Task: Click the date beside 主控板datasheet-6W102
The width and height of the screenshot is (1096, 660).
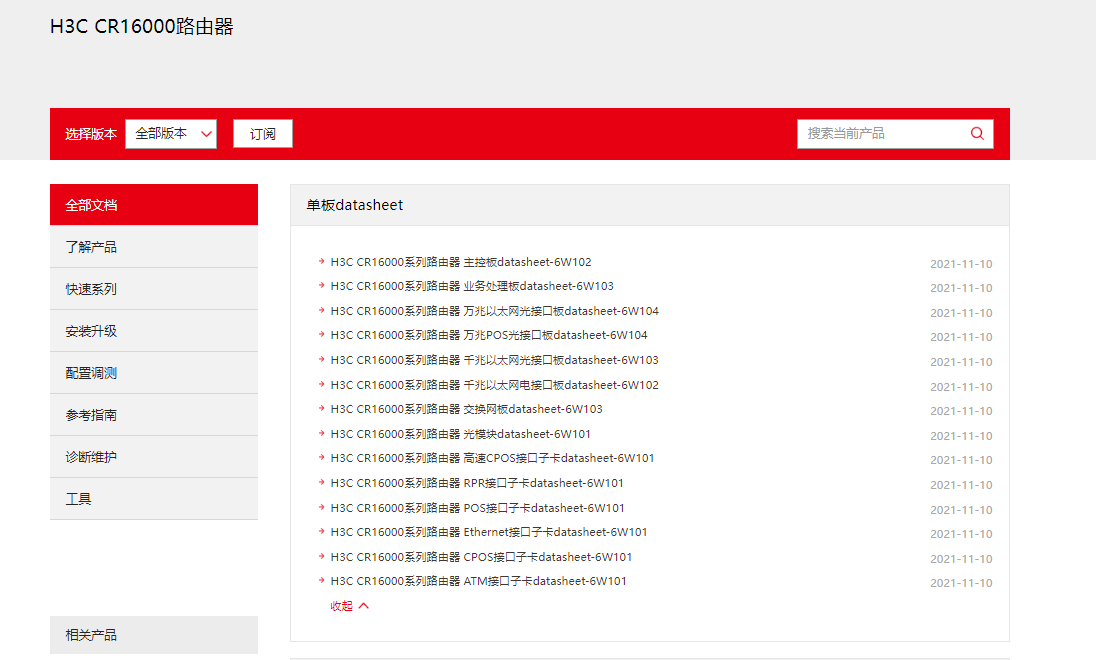Action: [x=961, y=264]
